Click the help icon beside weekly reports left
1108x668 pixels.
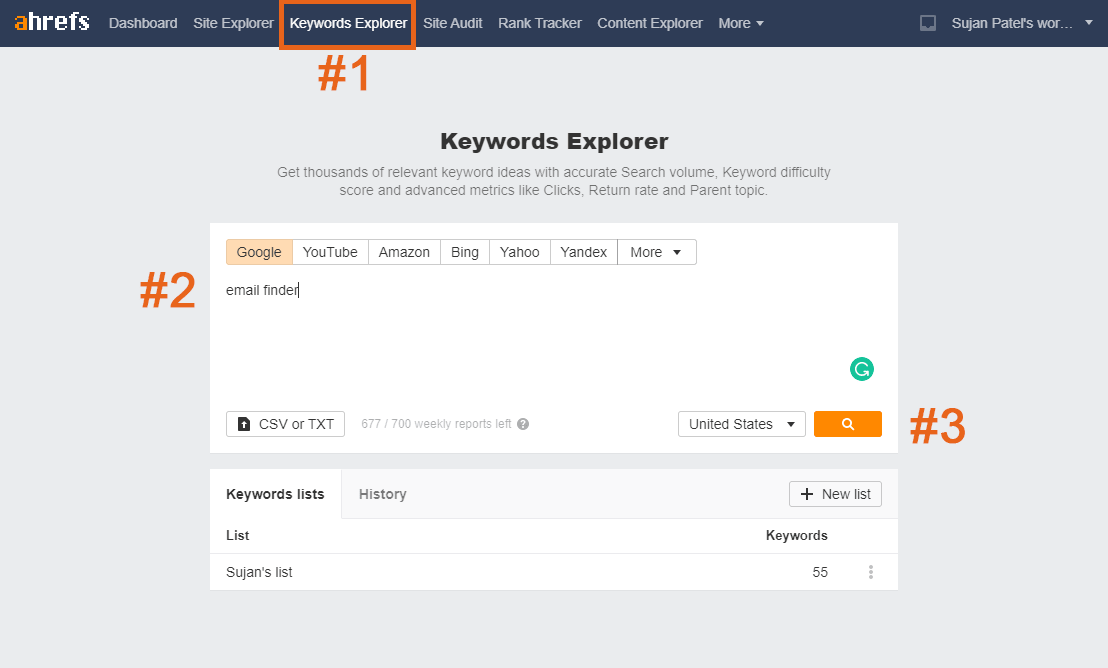click(523, 424)
